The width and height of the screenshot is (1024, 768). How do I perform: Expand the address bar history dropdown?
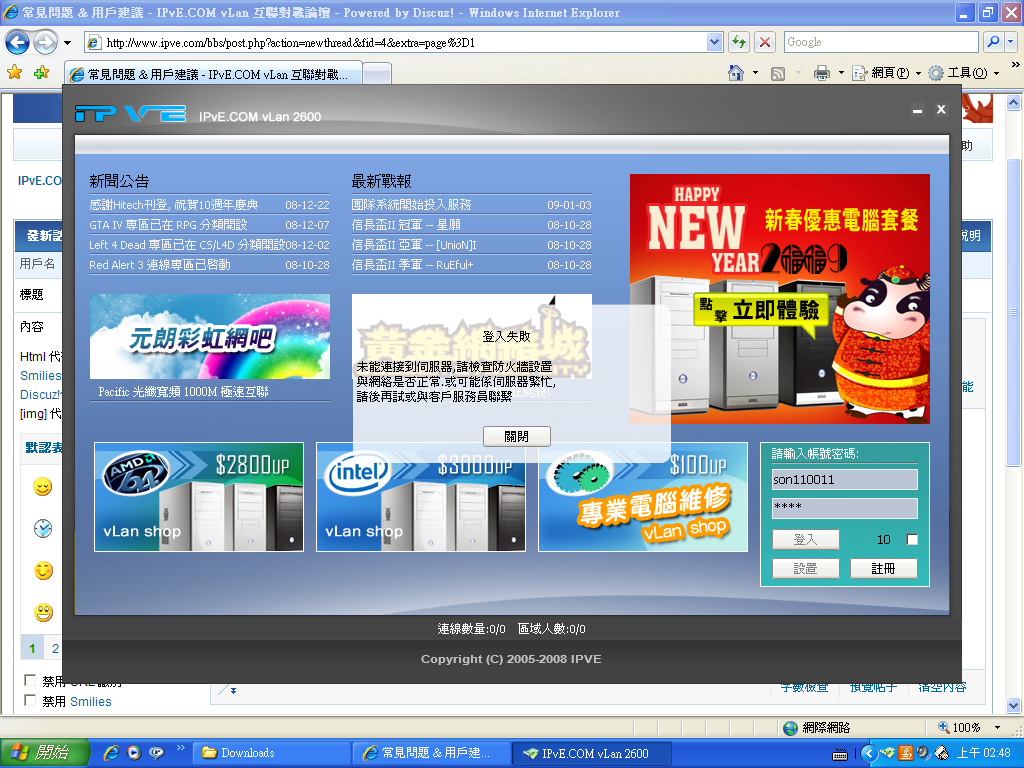click(714, 42)
